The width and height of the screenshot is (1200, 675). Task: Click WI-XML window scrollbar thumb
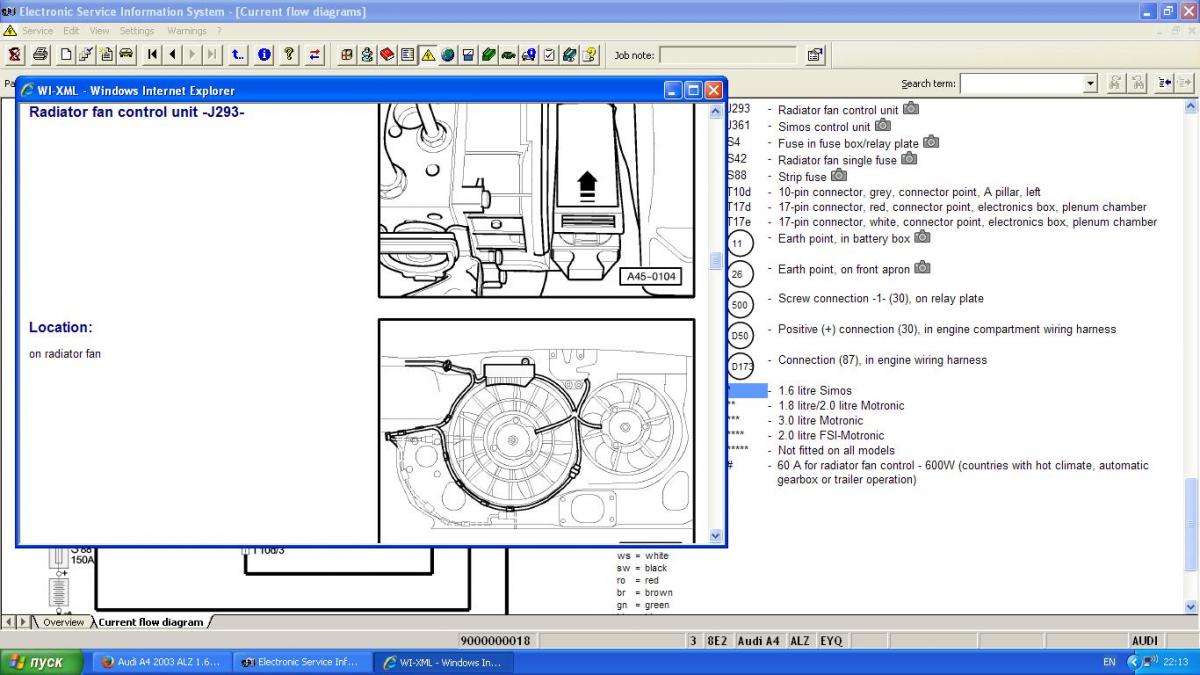716,260
